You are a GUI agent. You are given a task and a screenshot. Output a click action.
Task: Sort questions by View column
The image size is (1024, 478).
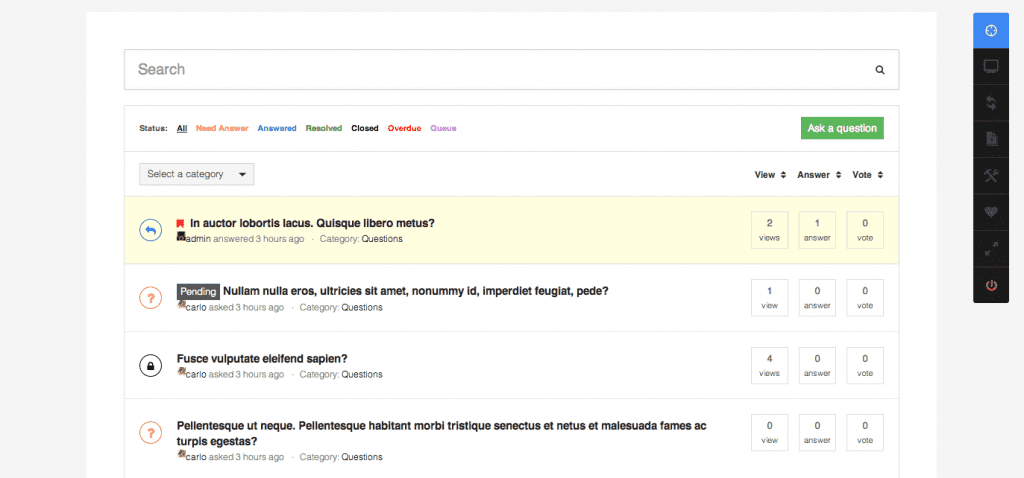[770, 175]
